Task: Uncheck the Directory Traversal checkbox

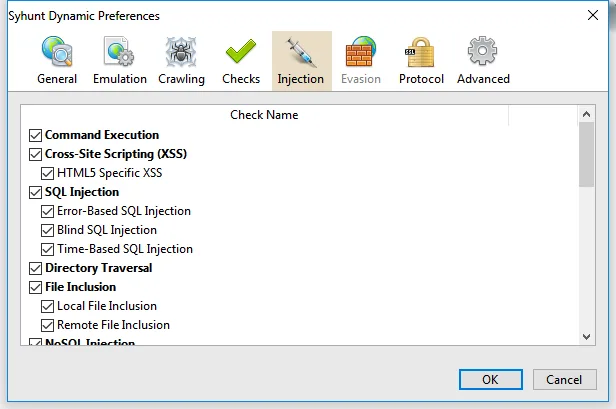Action: 35,268
